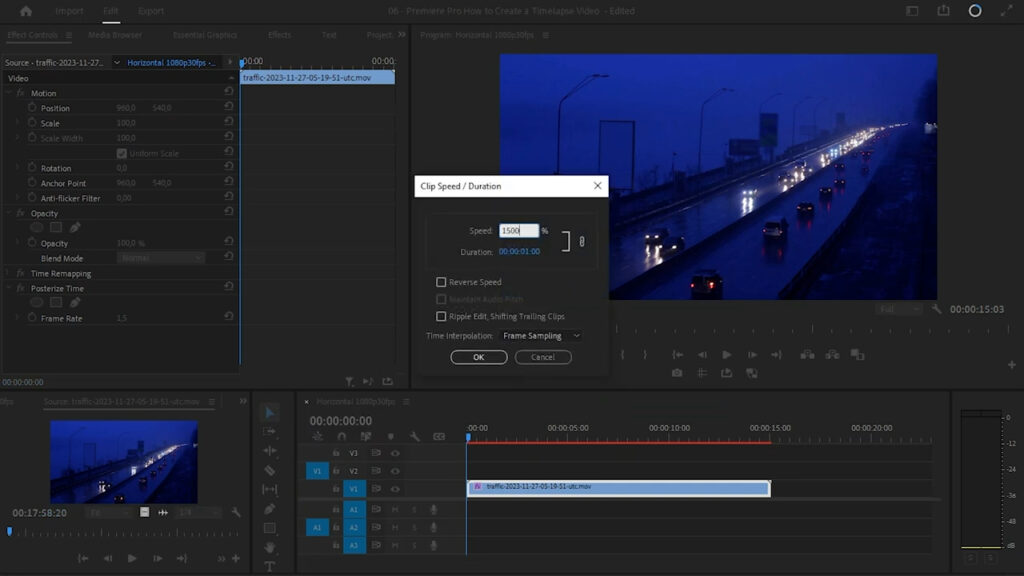Toggle visibility of track V3
The height and width of the screenshot is (576, 1024).
pos(395,453)
